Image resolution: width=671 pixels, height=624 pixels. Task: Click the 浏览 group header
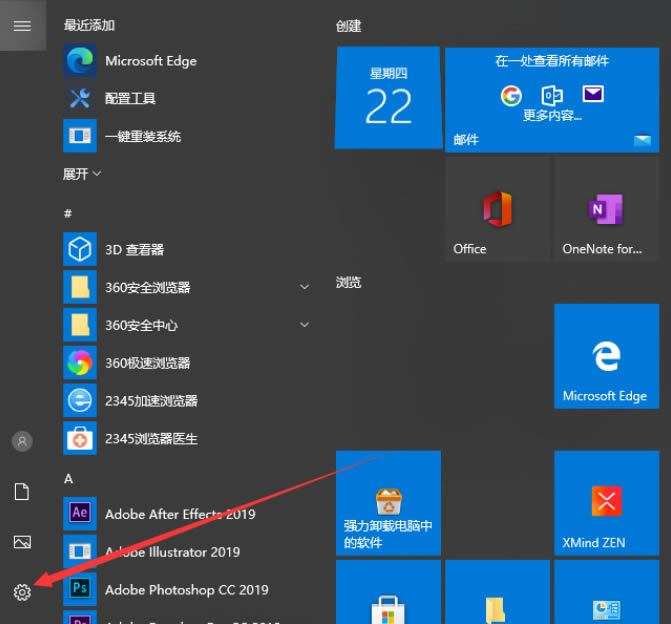[x=348, y=282]
